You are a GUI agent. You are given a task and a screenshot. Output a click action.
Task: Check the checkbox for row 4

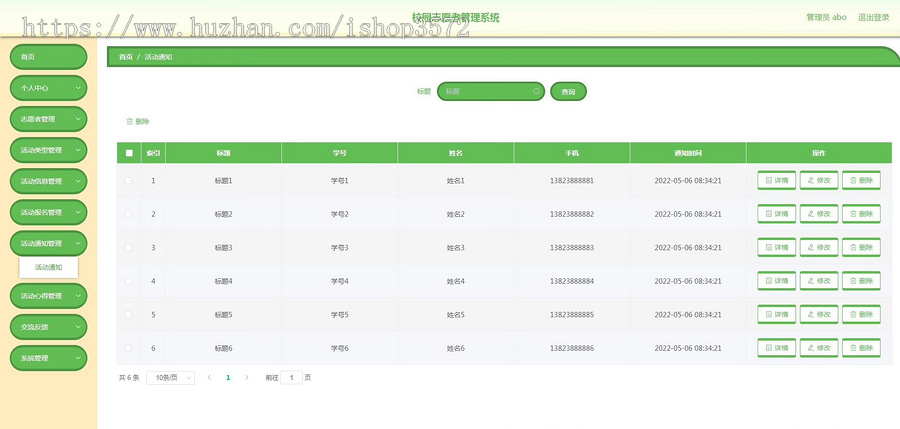[129, 281]
